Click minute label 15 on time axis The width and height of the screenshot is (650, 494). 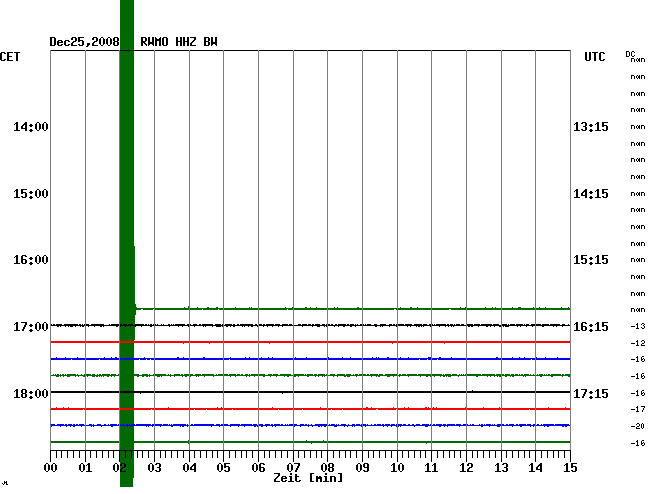point(570,468)
